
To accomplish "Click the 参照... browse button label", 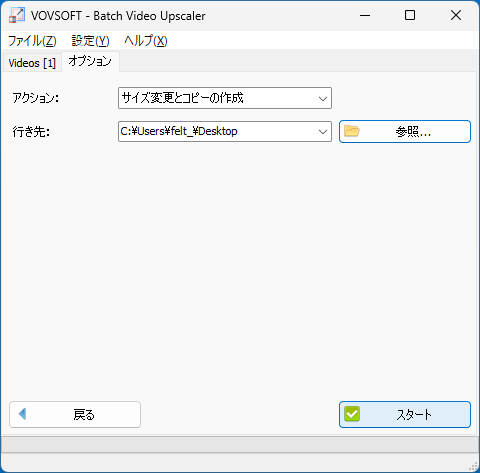I will 413,132.
